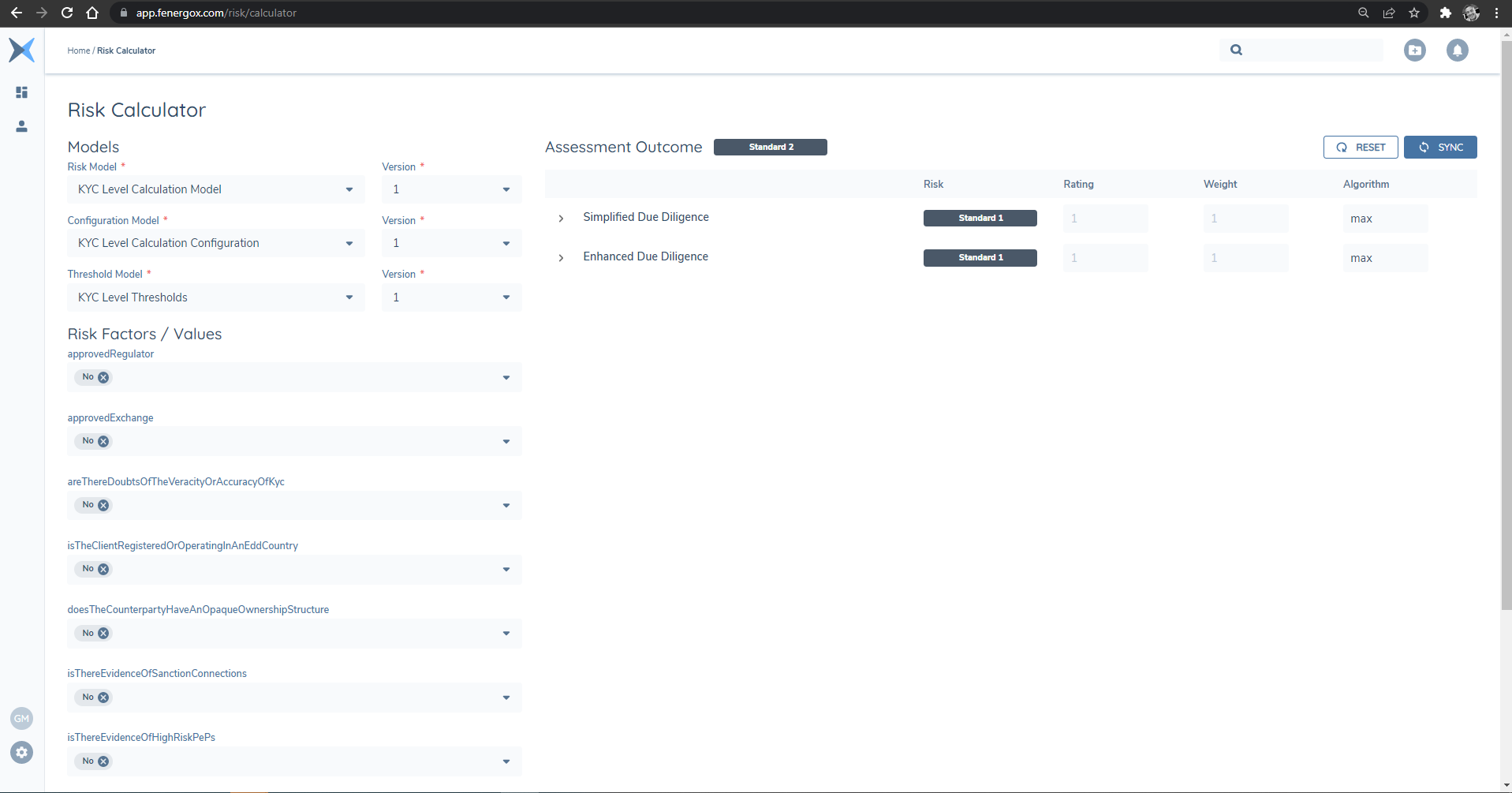Viewport: 1512px width, 793px height.
Task: Remove the No value from approvedRegulator
Action: point(103,377)
